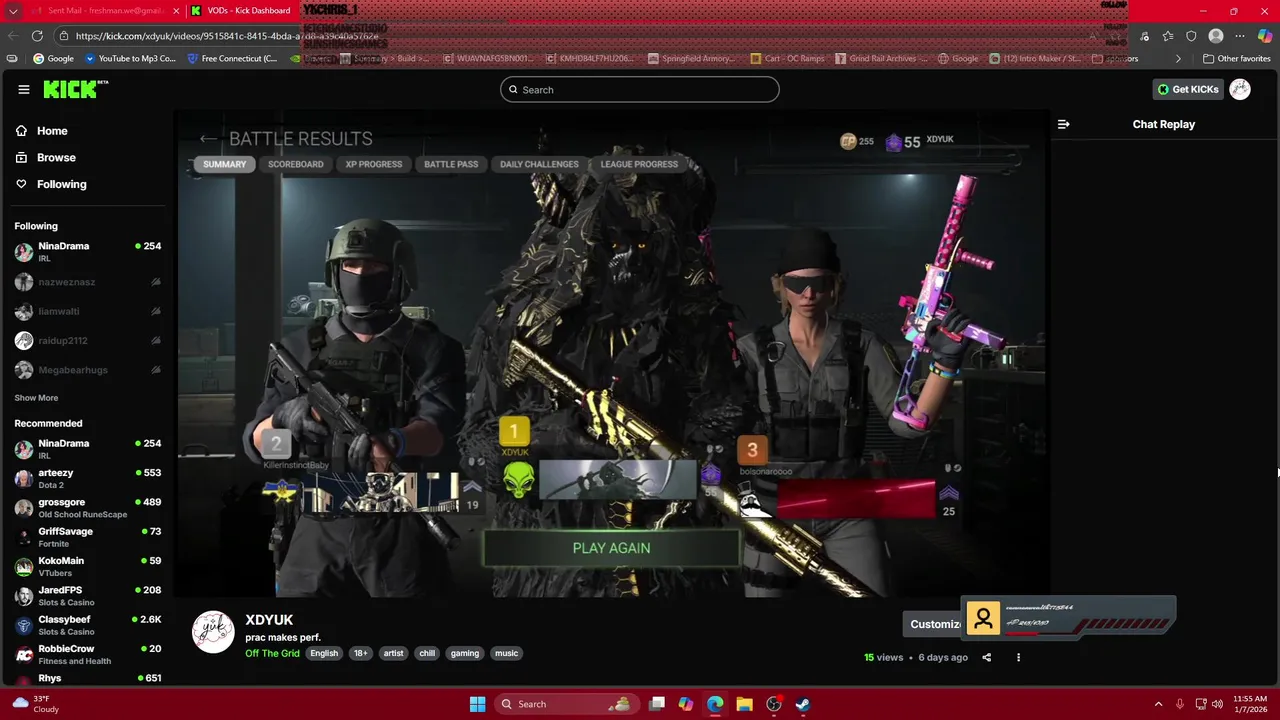Open the Kick hamburger menu
1280x720 pixels.
click(x=23, y=89)
